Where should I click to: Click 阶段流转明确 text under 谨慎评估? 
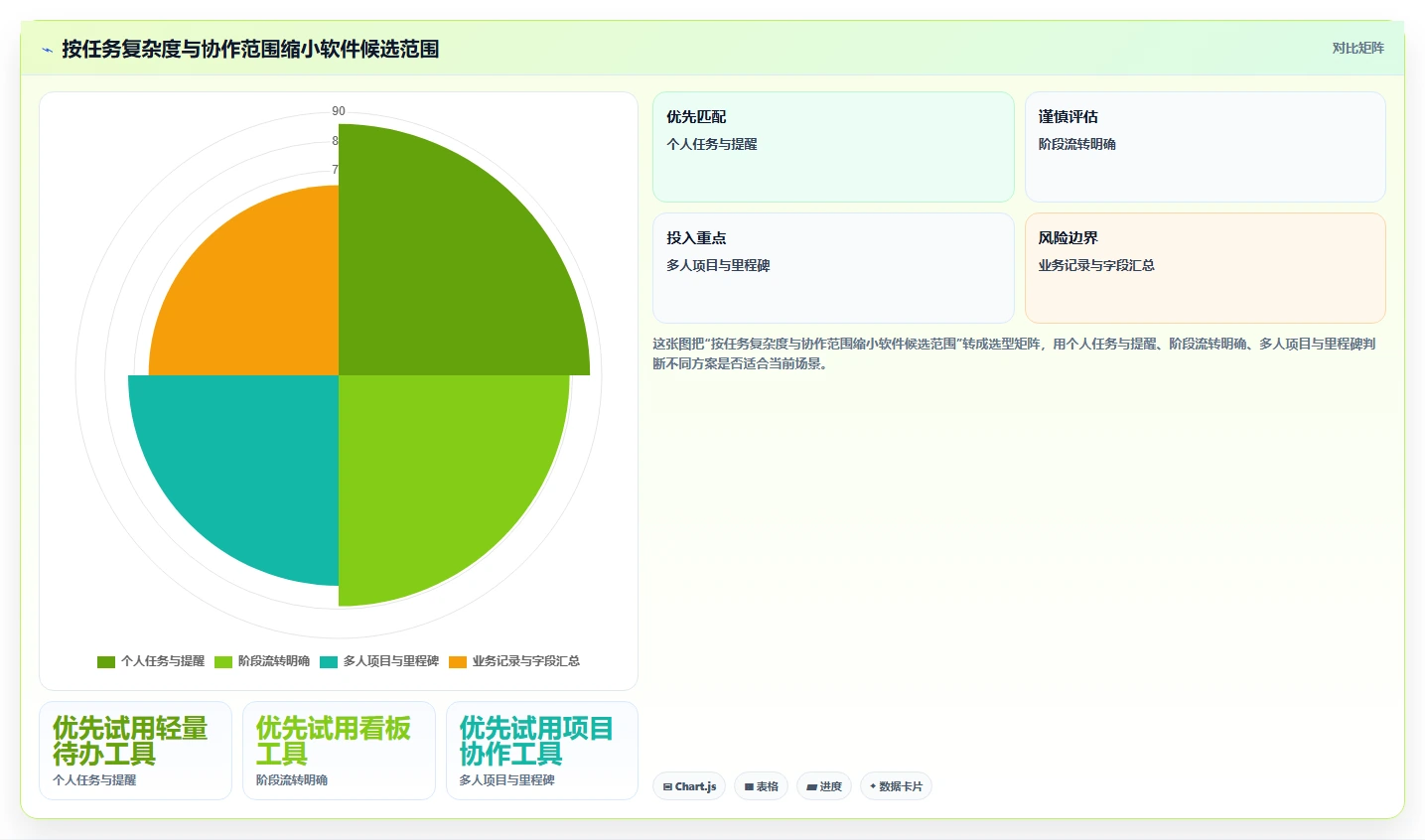tap(1077, 144)
